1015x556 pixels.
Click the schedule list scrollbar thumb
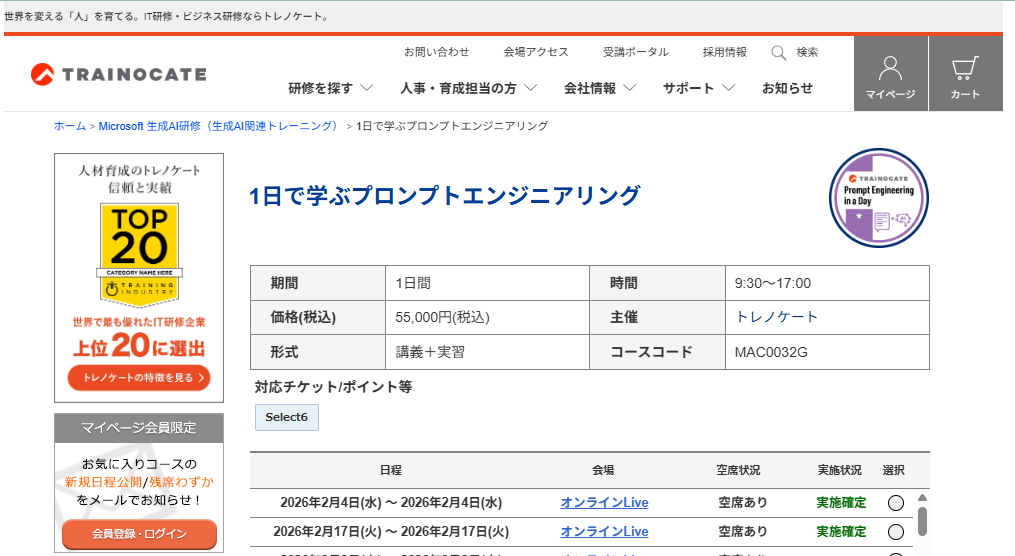pyautogui.click(x=922, y=522)
